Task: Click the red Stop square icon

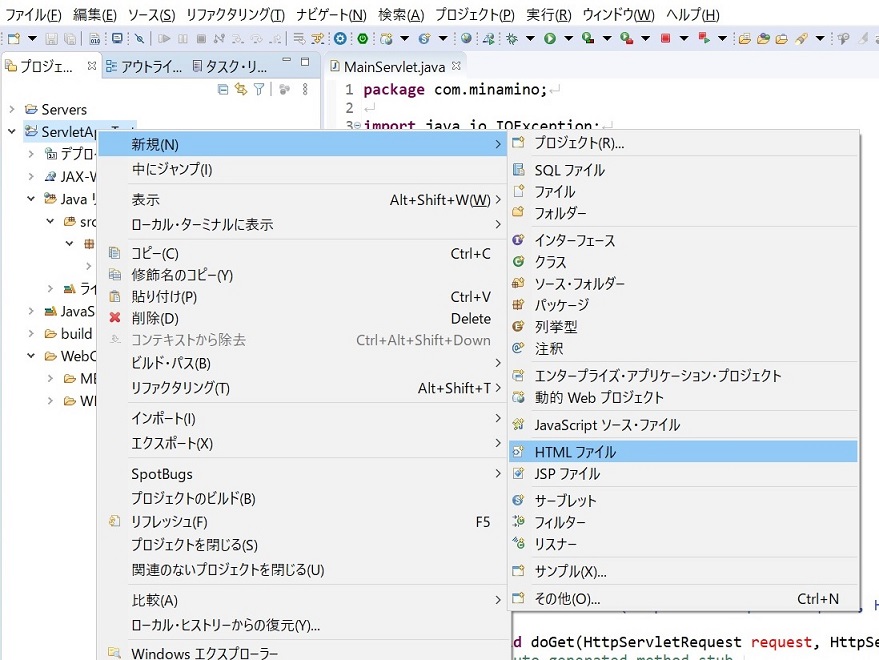Action: click(665, 38)
